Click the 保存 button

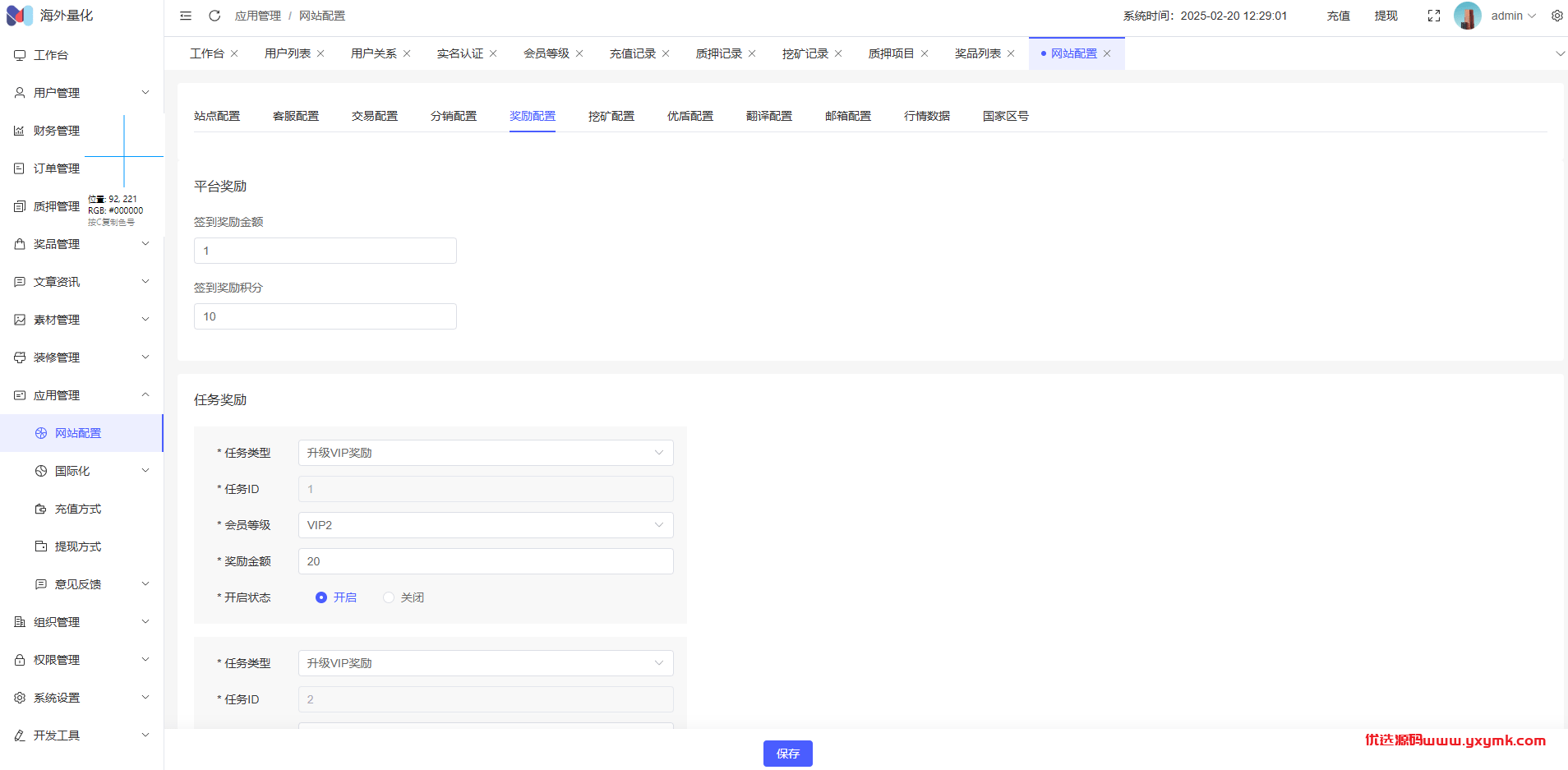[x=788, y=754]
